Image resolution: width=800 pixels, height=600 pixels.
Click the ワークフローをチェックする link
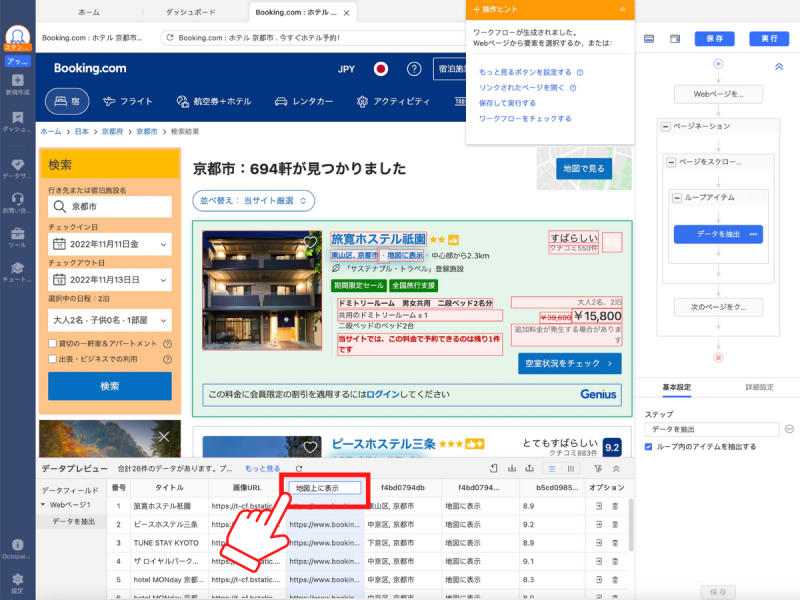pyautogui.click(x=525, y=118)
